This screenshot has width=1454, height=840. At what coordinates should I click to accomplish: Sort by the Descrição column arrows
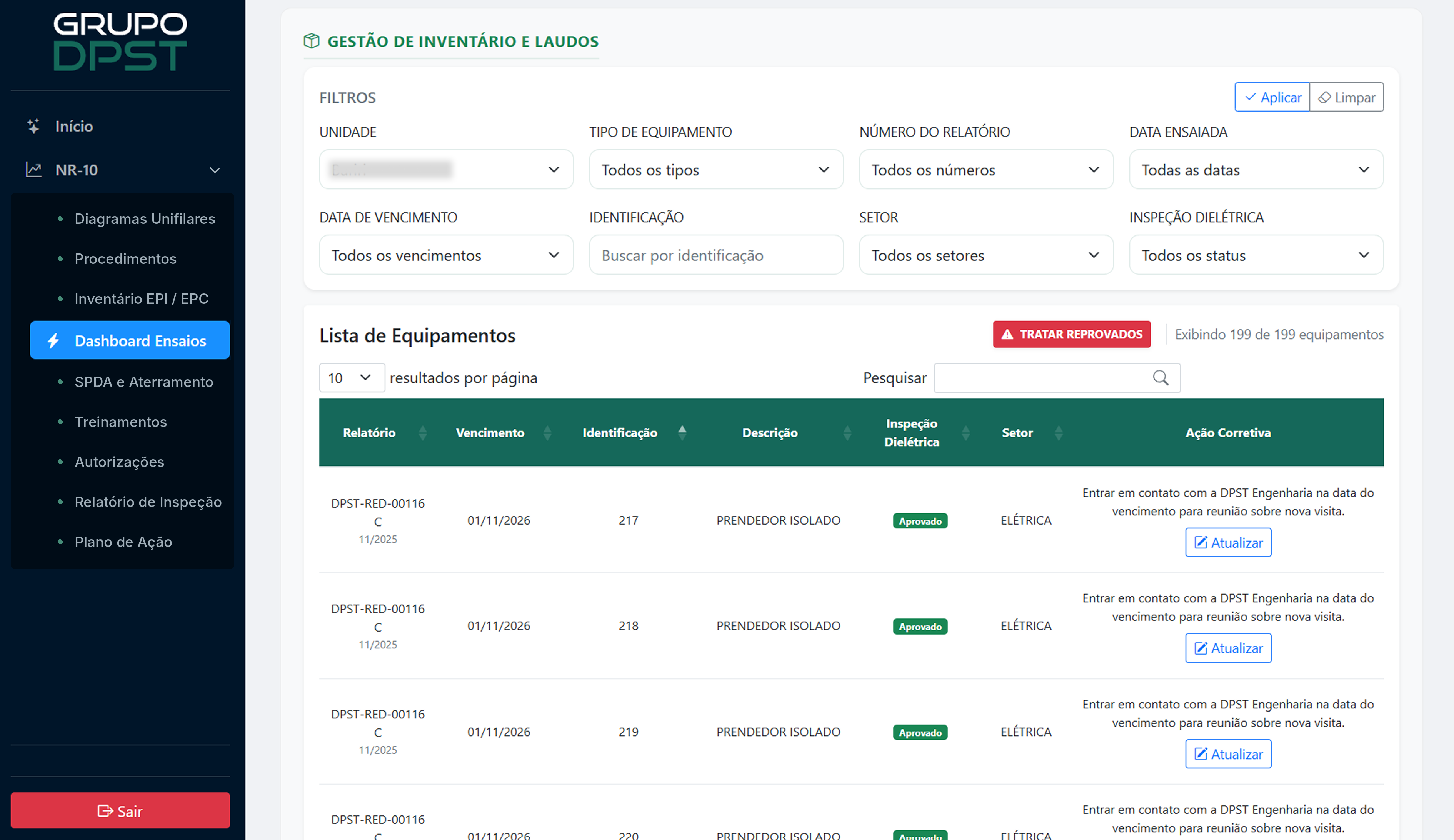pos(847,433)
